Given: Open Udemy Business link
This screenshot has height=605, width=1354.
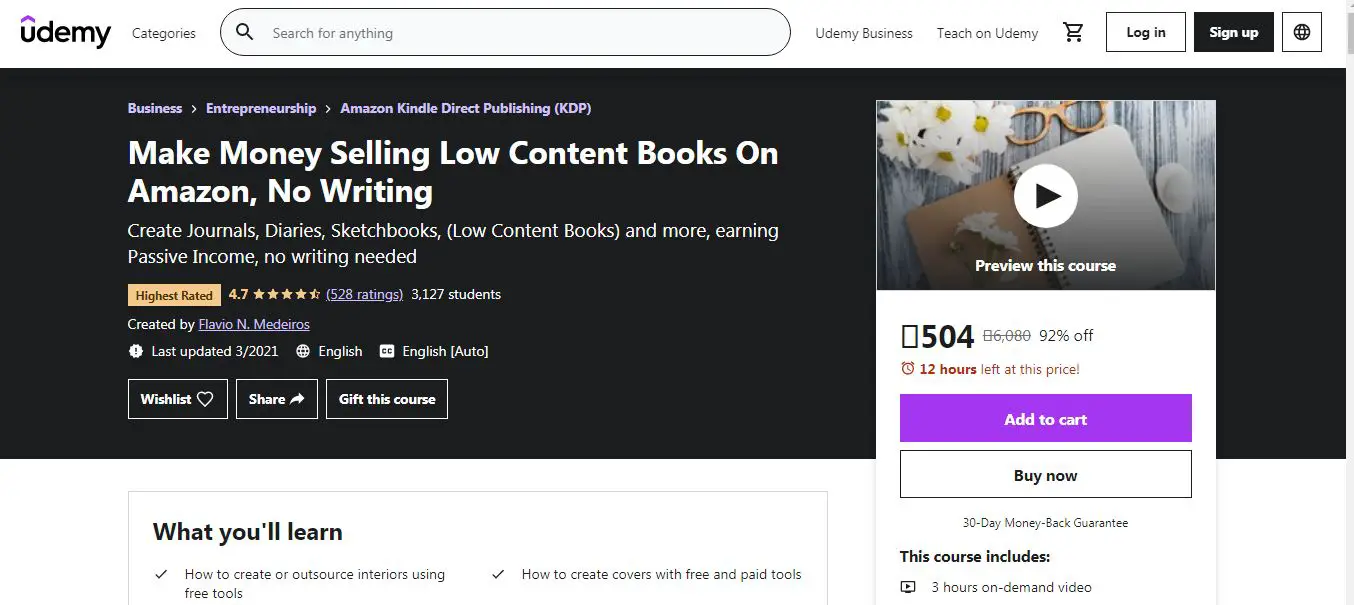Looking at the screenshot, I should click(864, 33).
